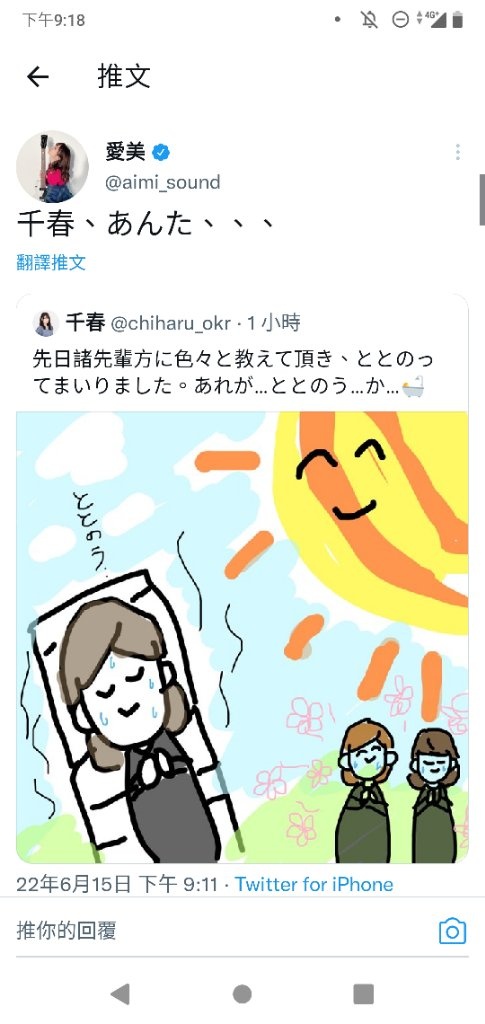
Task: Open the @aimi_sound handle
Action: coord(163,182)
